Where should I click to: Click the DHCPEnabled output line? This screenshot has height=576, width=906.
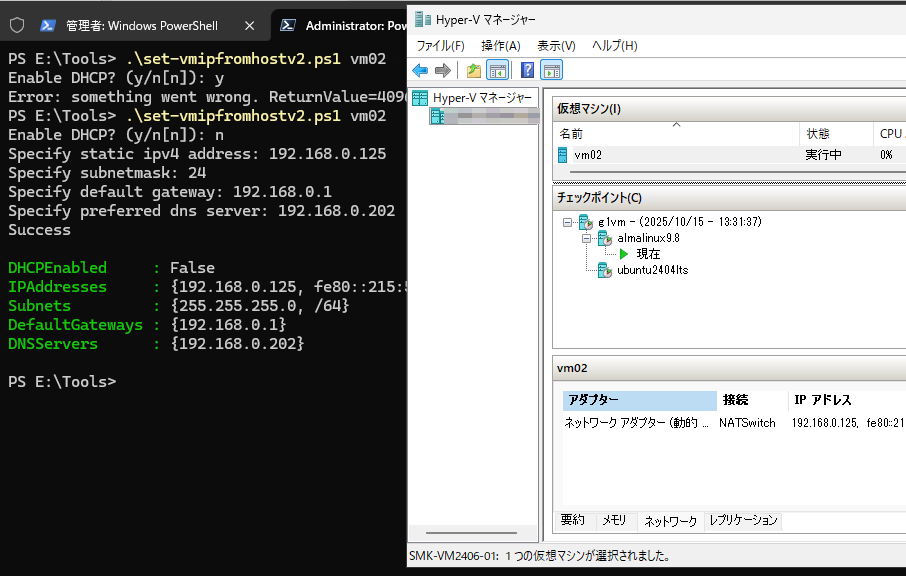tap(112, 268)
